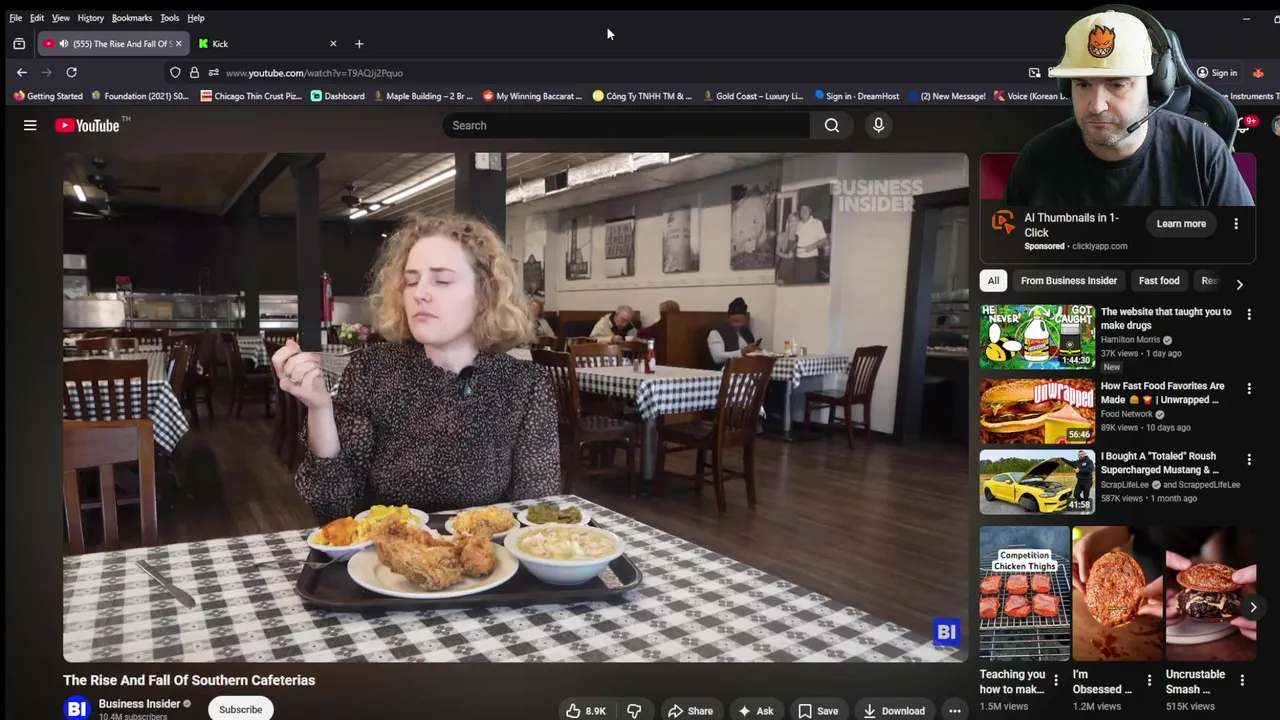
Task: Open 'Gold Coast – Luxury' bookmark
Action: [753, 96]
